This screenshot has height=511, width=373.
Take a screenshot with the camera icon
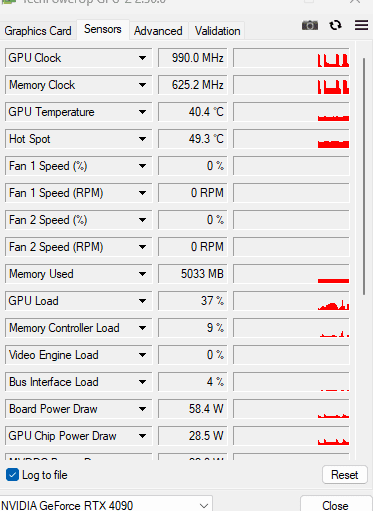click(x=310, y=25)
